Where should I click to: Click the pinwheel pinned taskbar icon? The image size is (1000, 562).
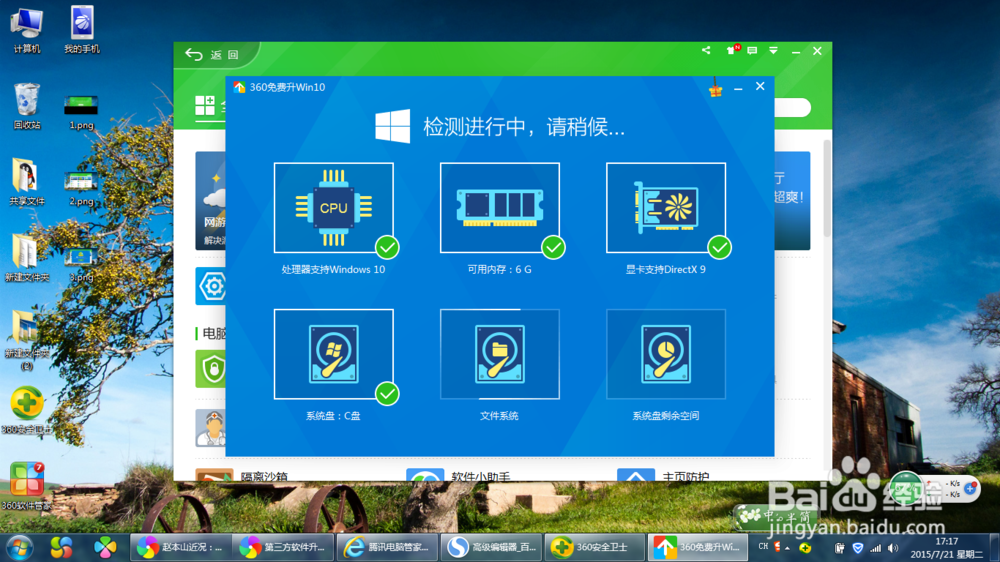(105, 547)
